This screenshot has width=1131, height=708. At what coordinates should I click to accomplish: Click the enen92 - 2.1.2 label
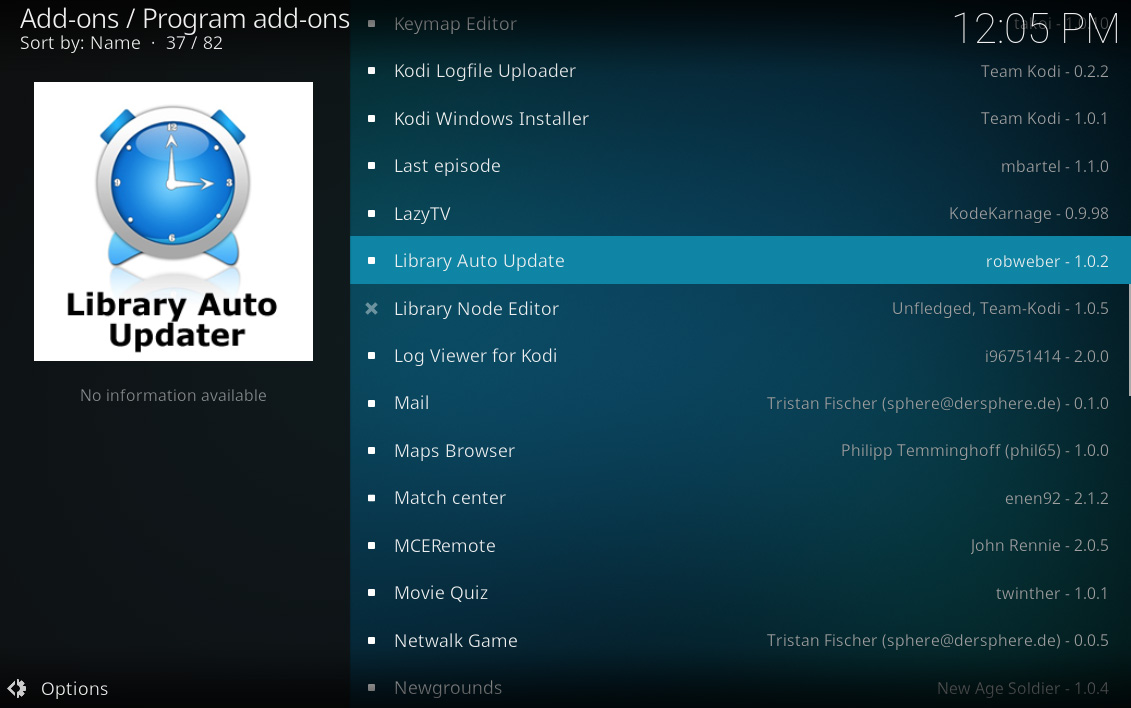1057,498
